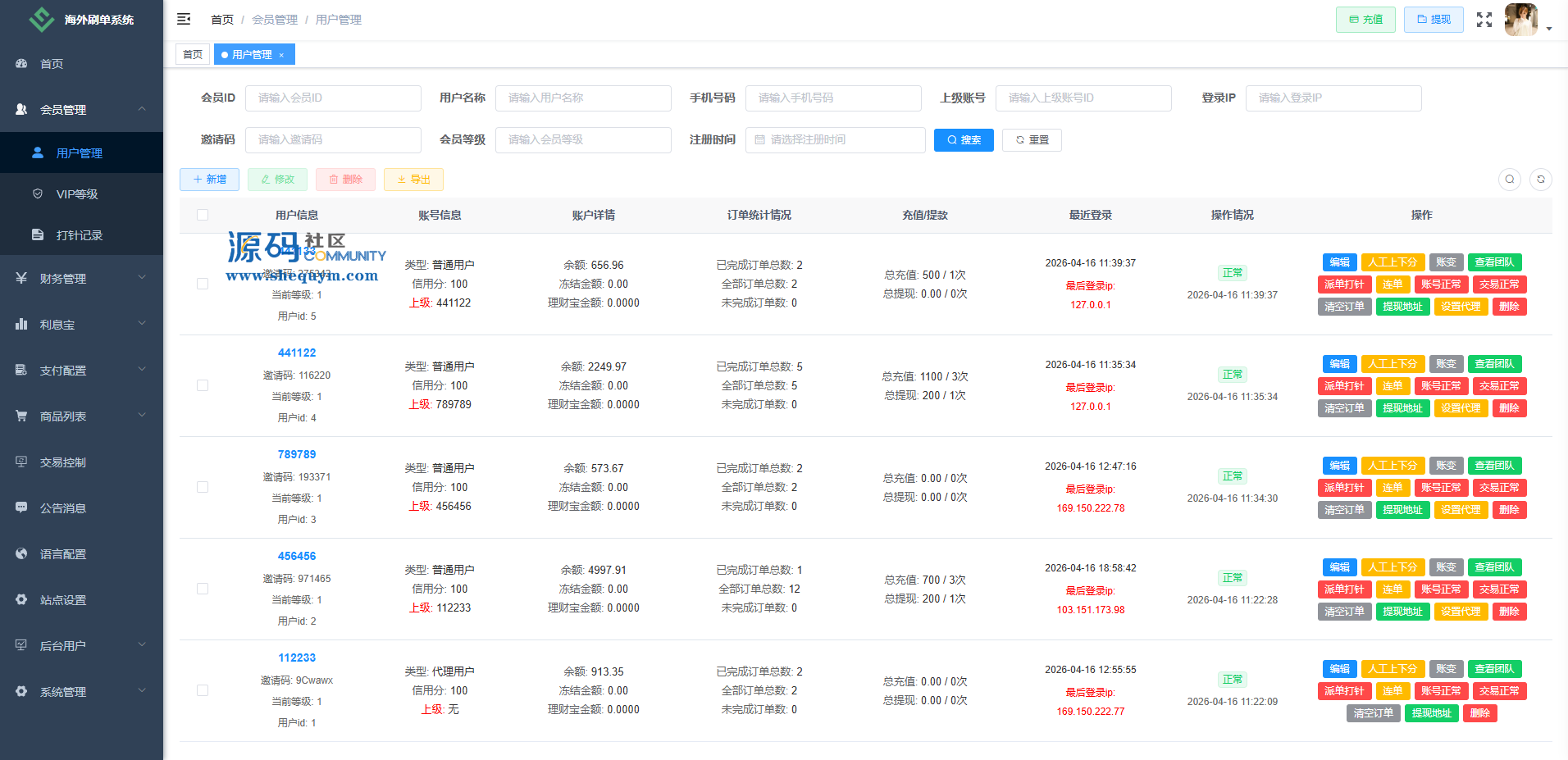Expand the 财务管理 sidebar menu

pyautogui.click(x=80, y=279)
